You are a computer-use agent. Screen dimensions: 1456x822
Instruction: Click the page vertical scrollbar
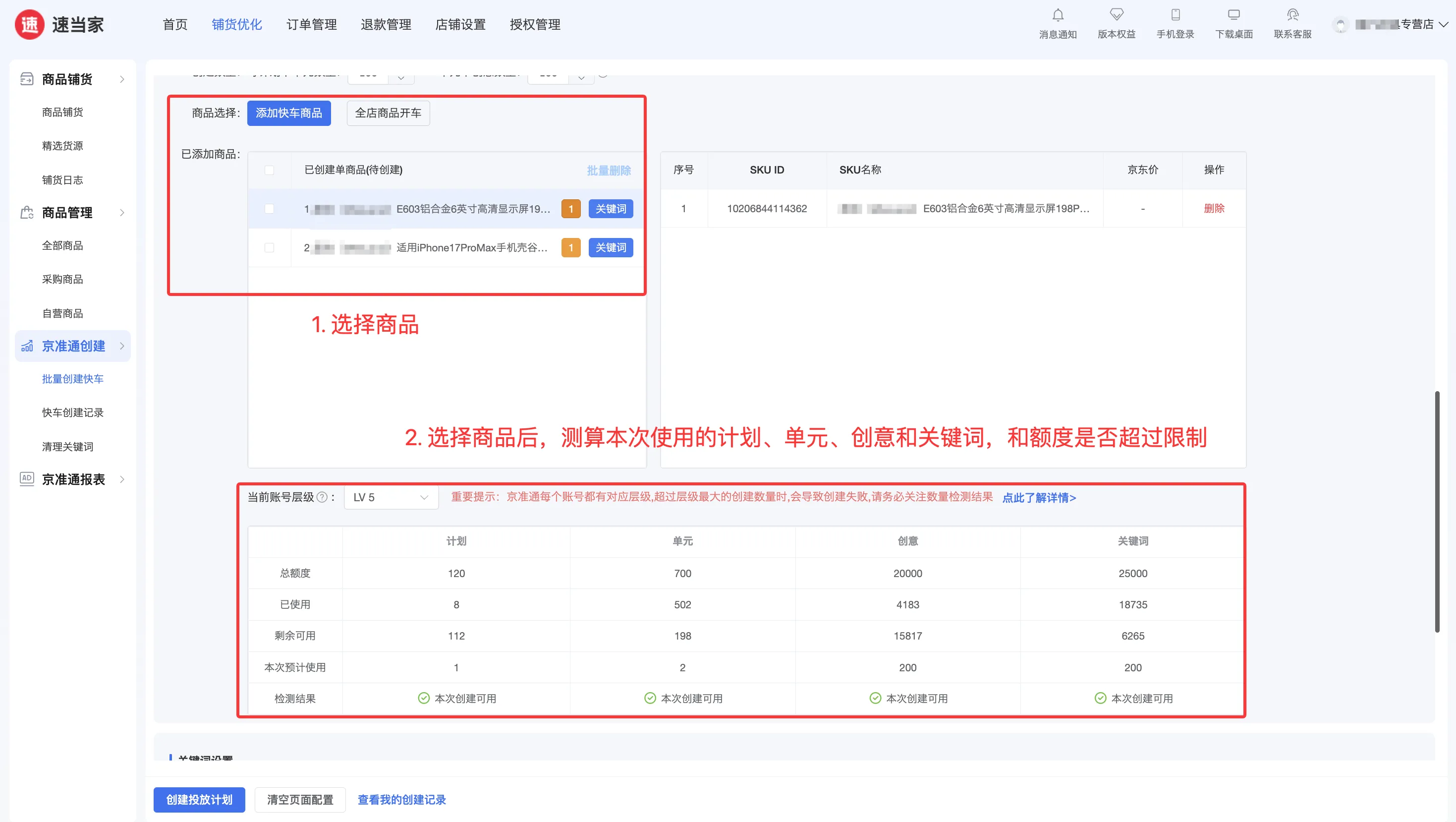[1437, 512]
